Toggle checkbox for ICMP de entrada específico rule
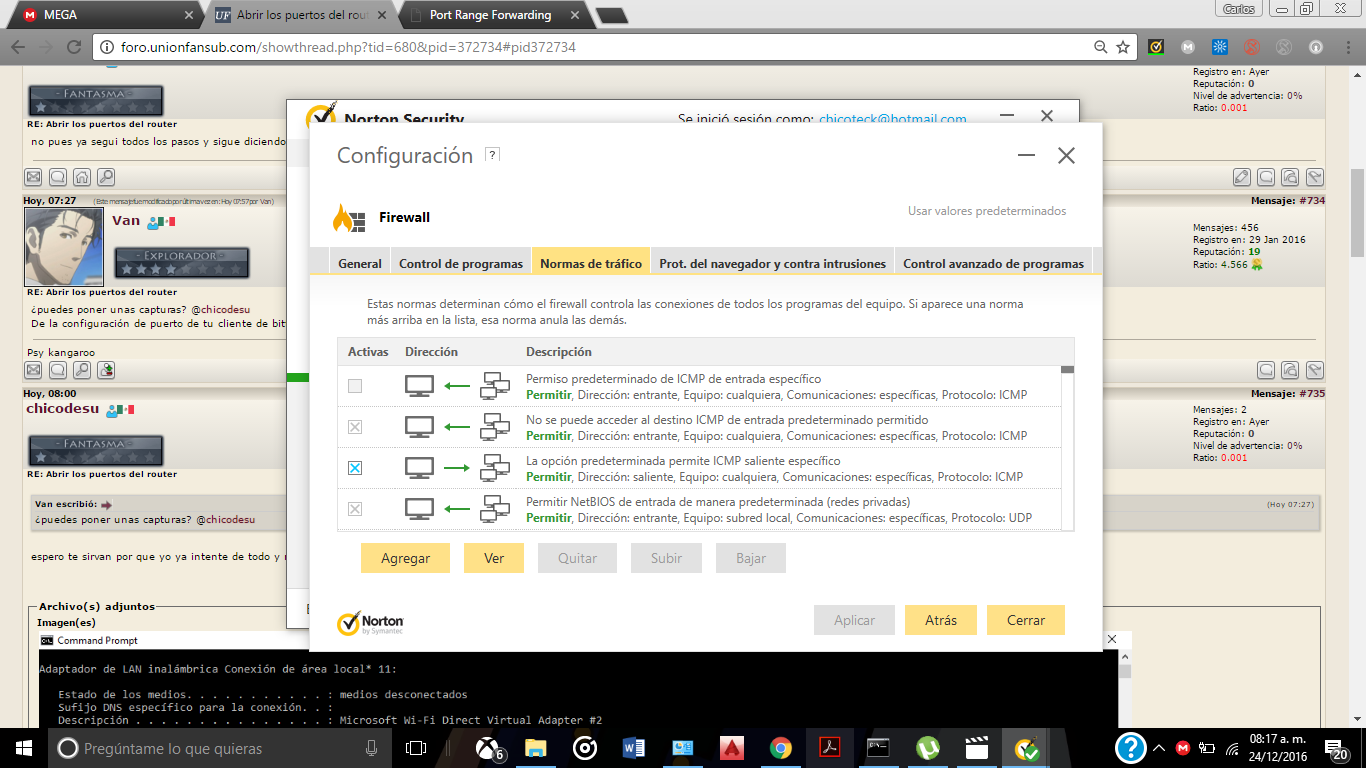1366x768 pixels. 355,386
